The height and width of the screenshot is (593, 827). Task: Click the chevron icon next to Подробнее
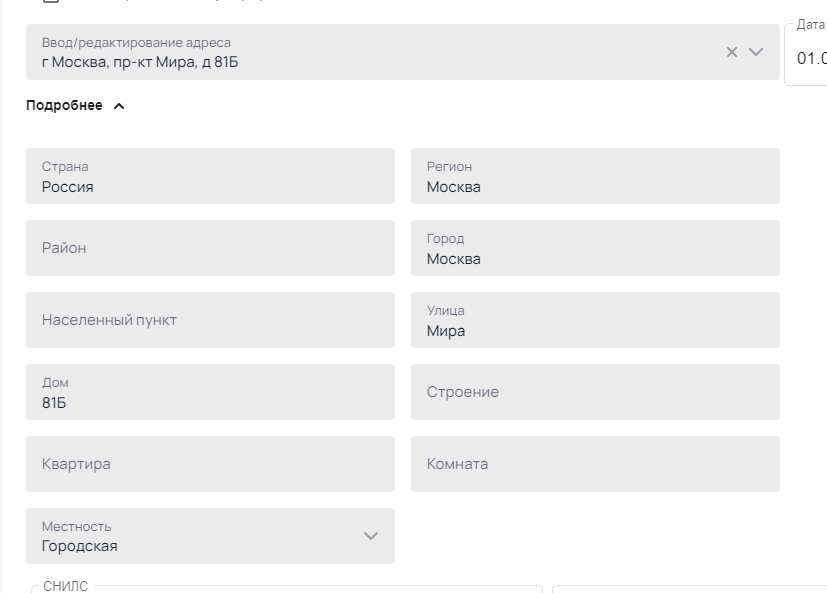pyautogui.click(x=119, y=106)
